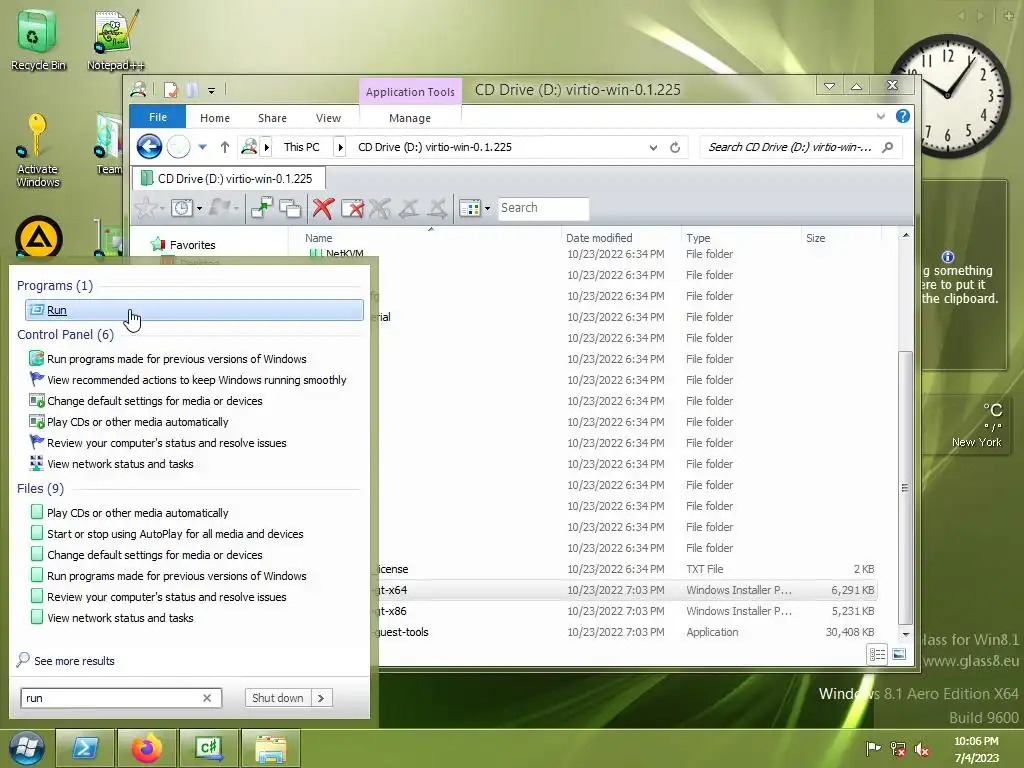Open Start or stop using AutoPlay file result

point(175,534)
